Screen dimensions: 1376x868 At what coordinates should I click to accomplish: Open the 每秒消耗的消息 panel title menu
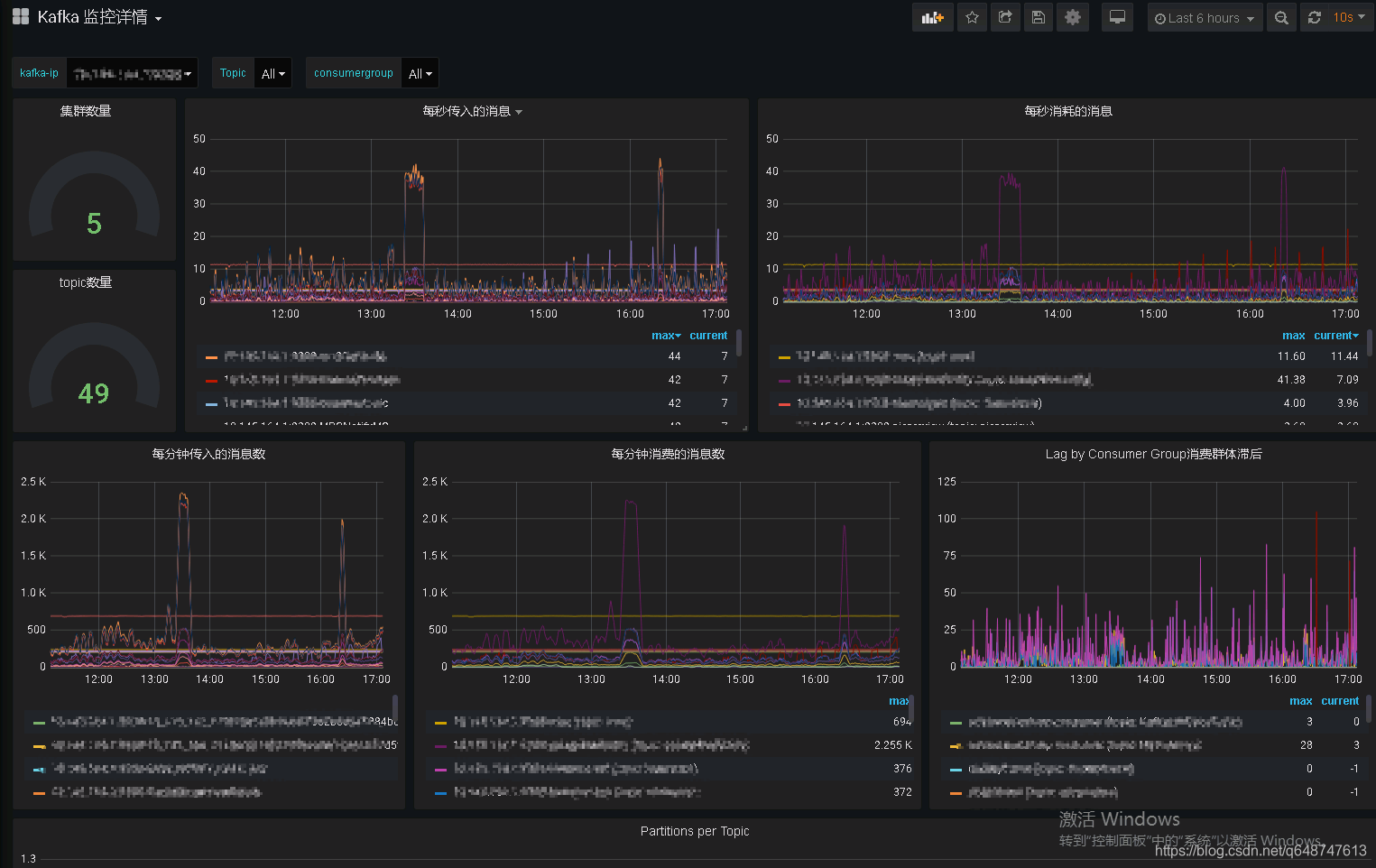1068,111
